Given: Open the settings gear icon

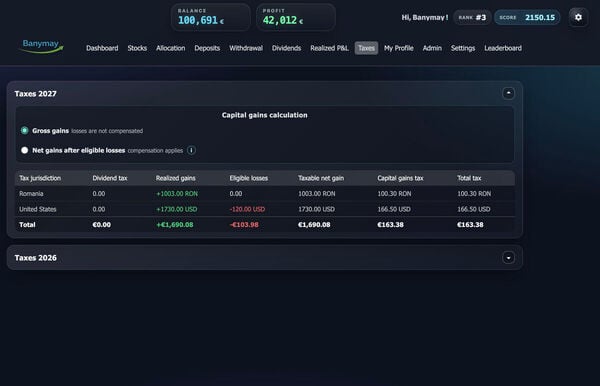Looking at the screenshot, I should pos(578,17).
